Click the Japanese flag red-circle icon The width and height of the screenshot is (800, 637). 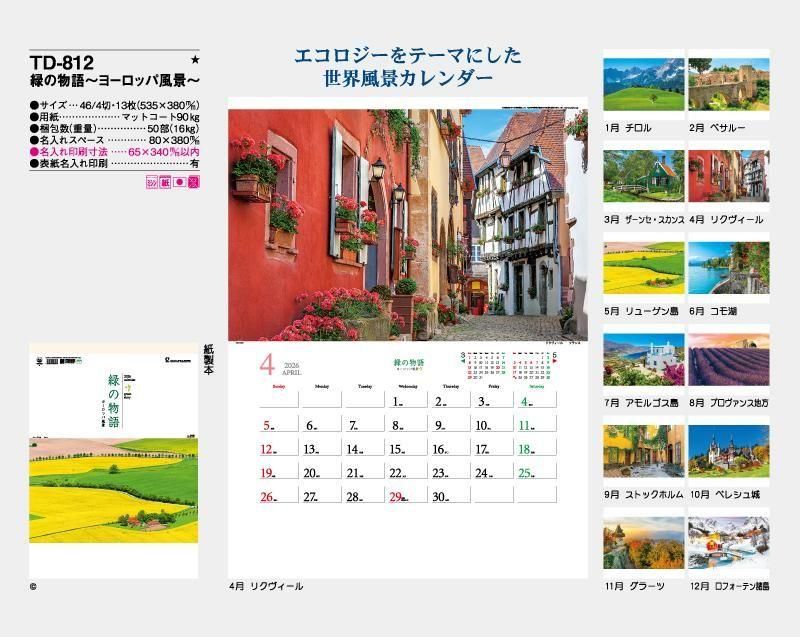(x=179, y=182)
